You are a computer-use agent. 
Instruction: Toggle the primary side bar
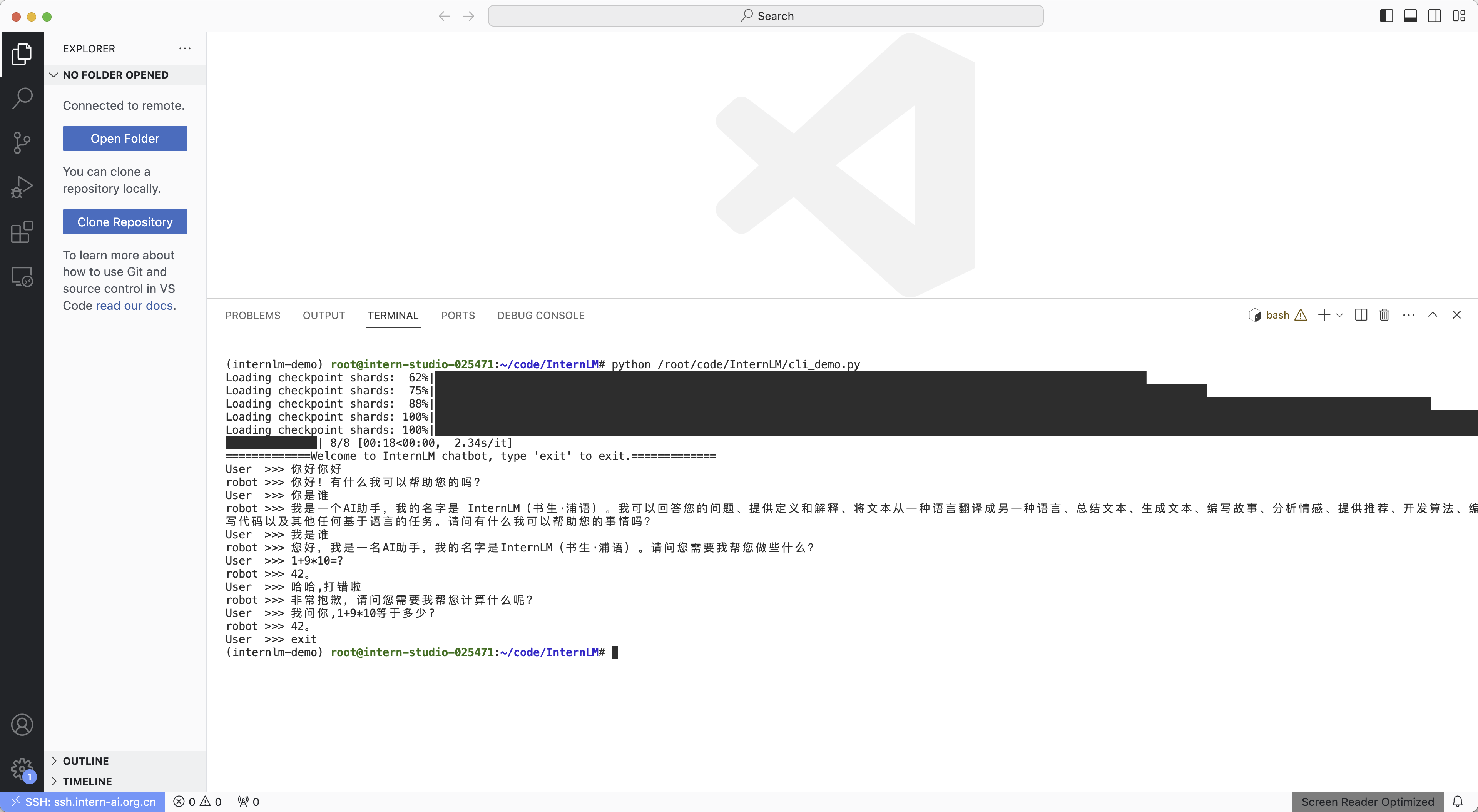(1386, 16)
